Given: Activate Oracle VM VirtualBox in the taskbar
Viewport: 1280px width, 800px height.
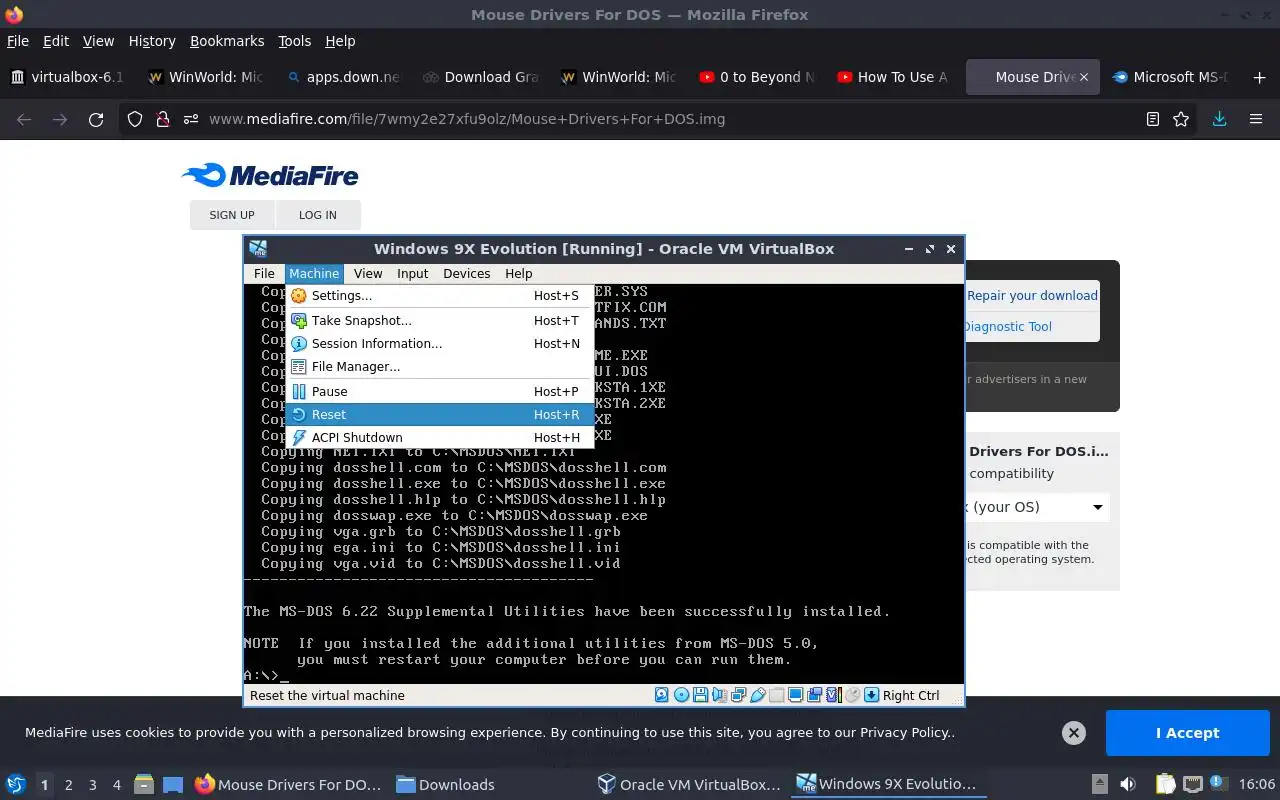Looking at the screenshot, I should (x=689, y=785).
